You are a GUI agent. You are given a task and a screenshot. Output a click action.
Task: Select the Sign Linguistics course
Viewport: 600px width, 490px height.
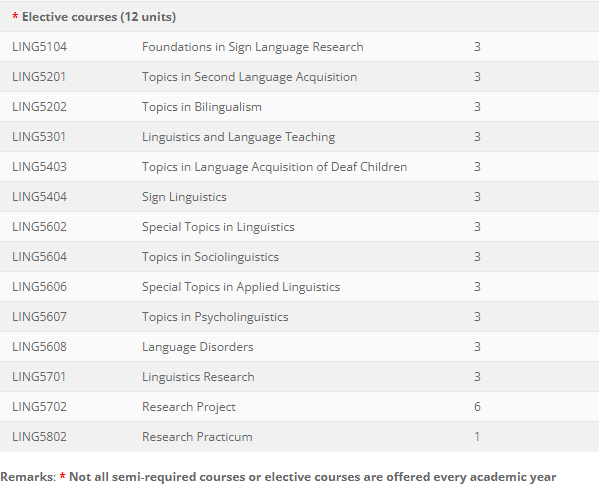(x=184, y=197)
